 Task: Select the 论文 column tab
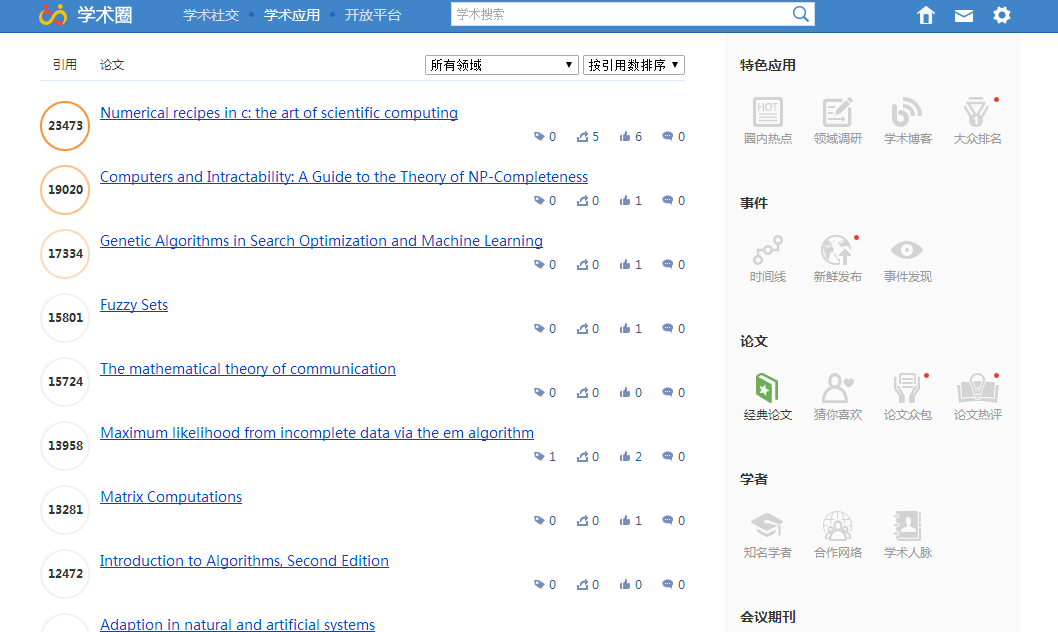[112, 65]
